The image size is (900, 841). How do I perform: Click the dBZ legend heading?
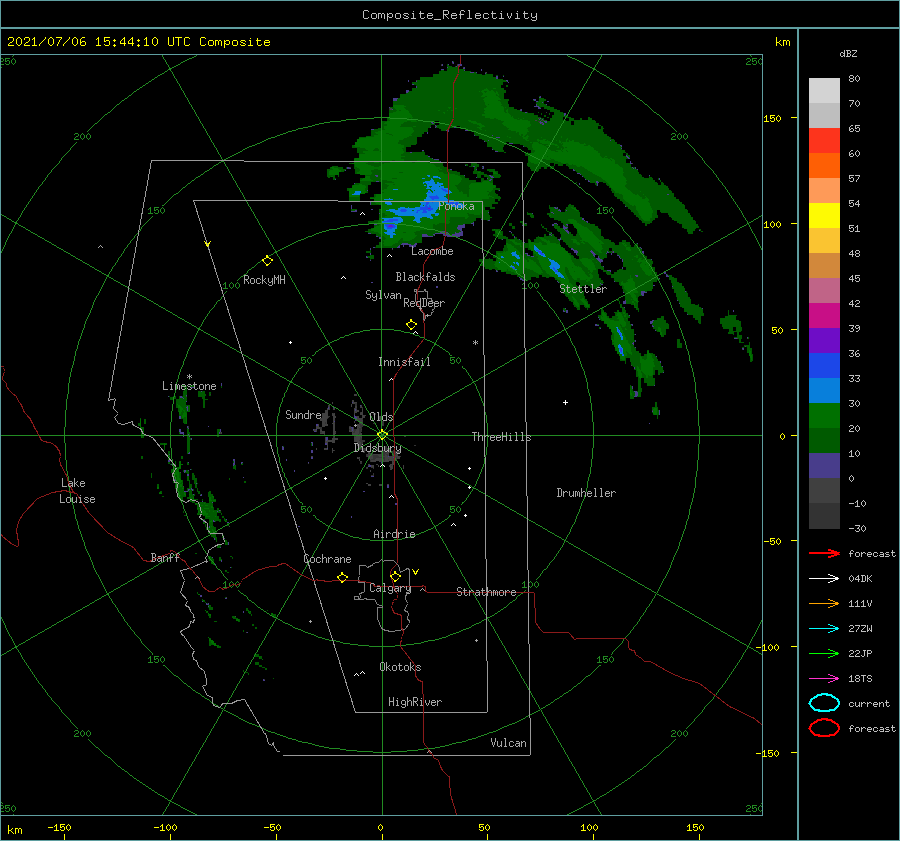[848, 53]
